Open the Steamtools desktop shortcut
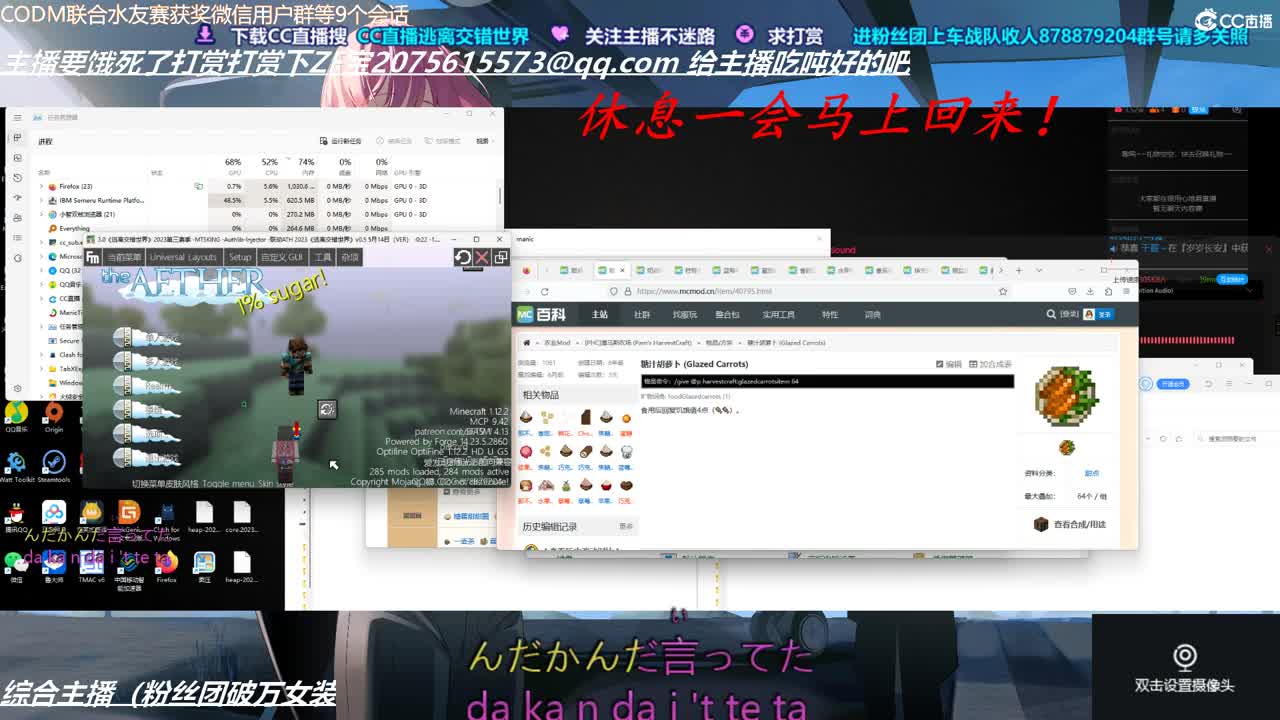The width and height of the screenshot is (1280, 720). tap(54, 465)
